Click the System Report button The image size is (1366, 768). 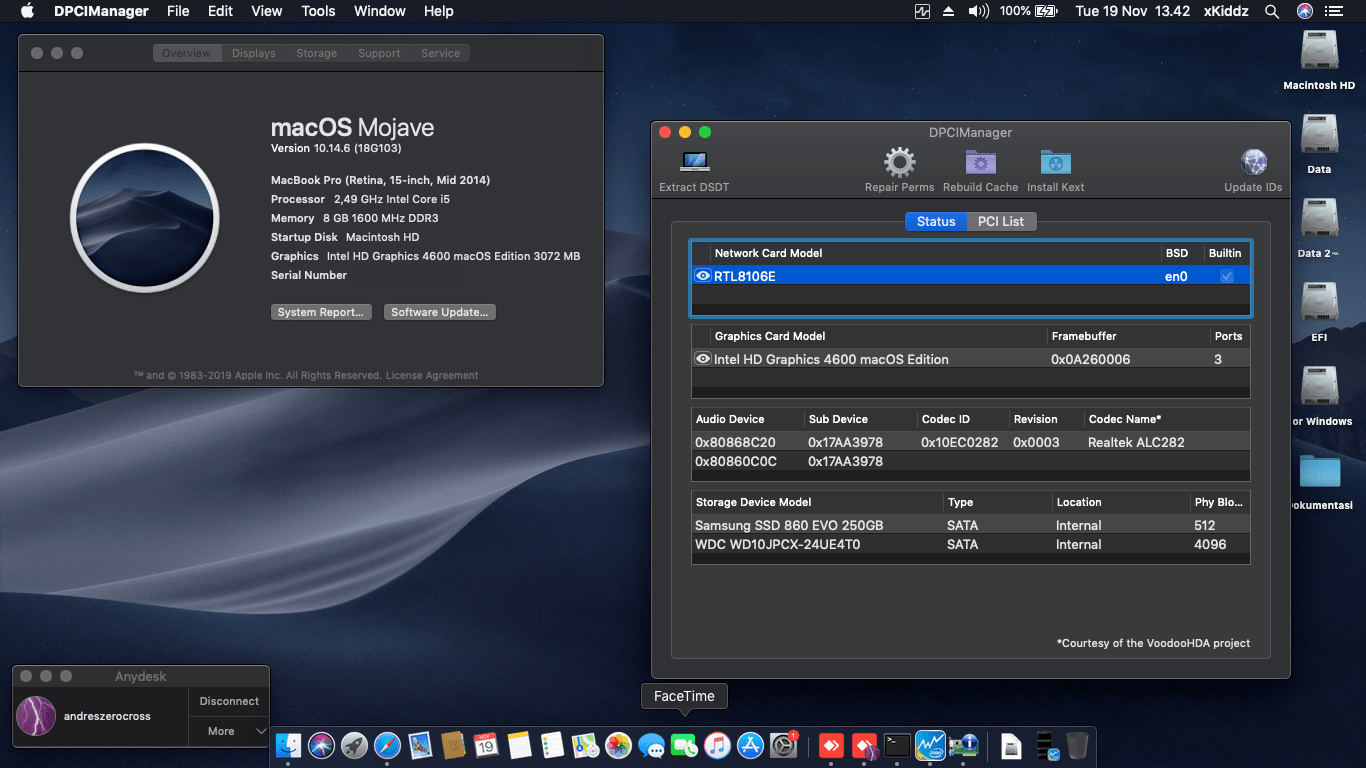click(x=321, y=311)
